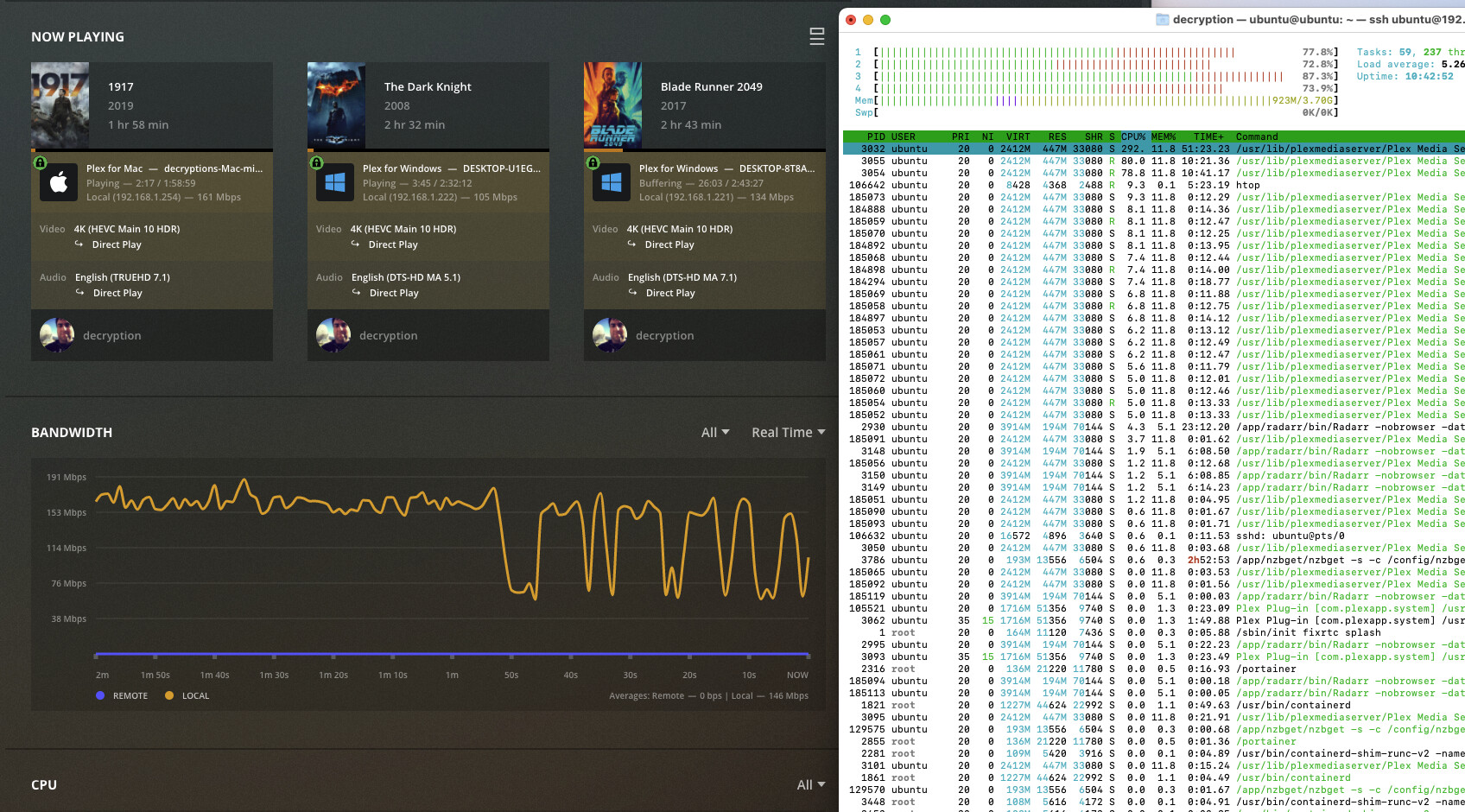Viewport: 1465px width, 812px height.
Task: Open decryption user avatar under The Dark Knight
Action: tap(333, 335)
